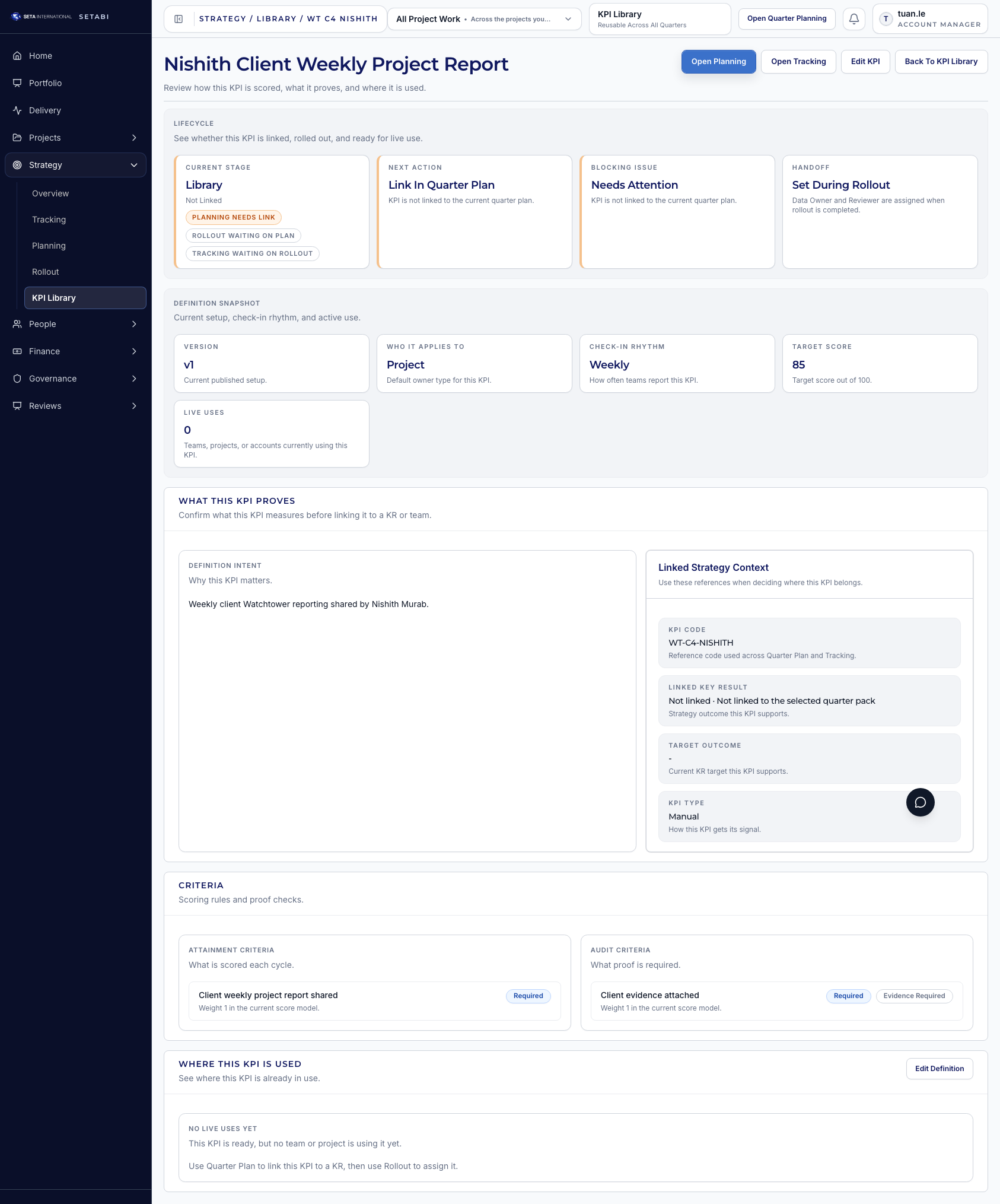Screen dimensions: 1000x1204
Task: Select the Home icon in the sidebar
Action: pyautogui.click(x=17, y=55)
